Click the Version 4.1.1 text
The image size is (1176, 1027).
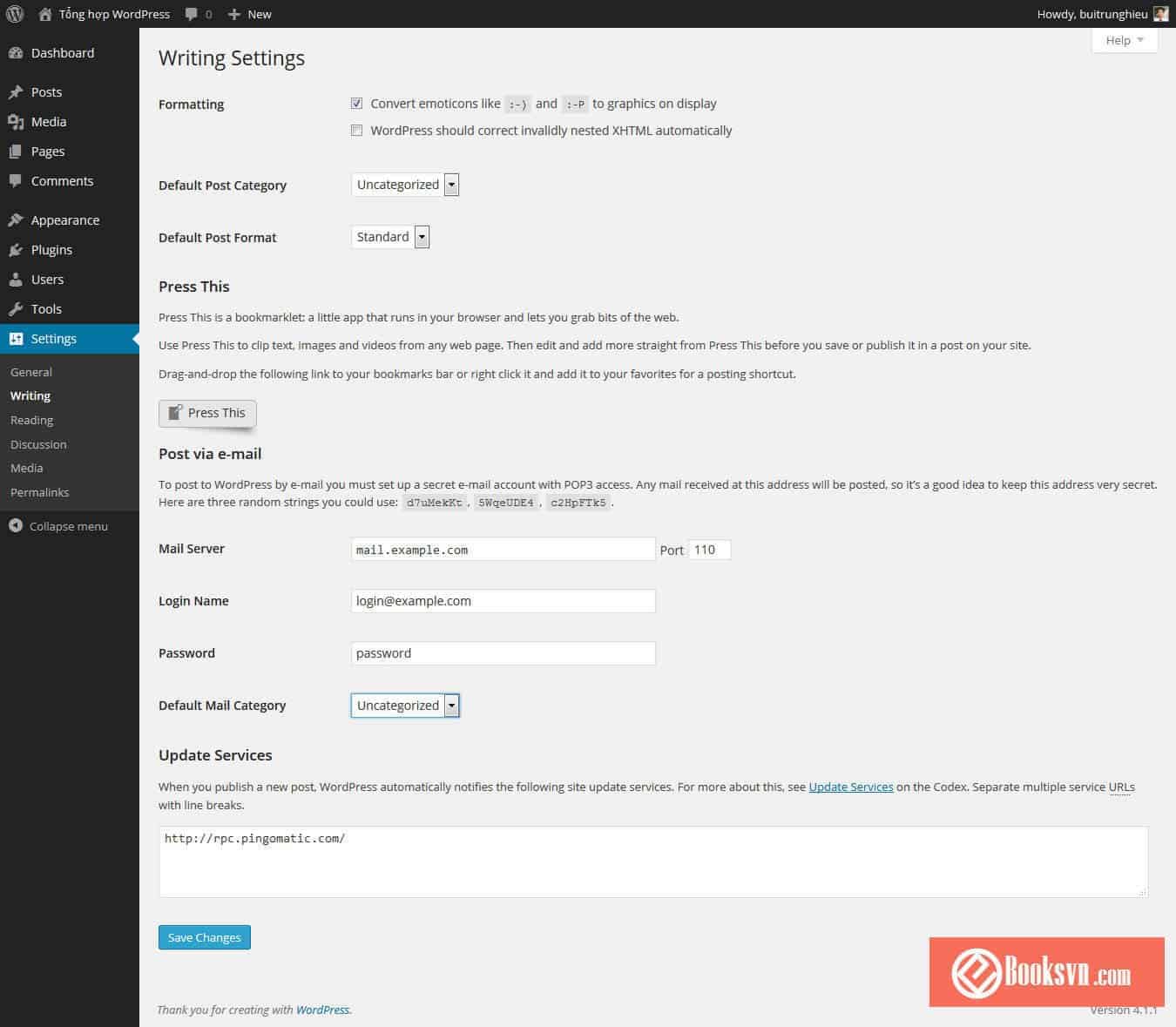[1124, 1010]
